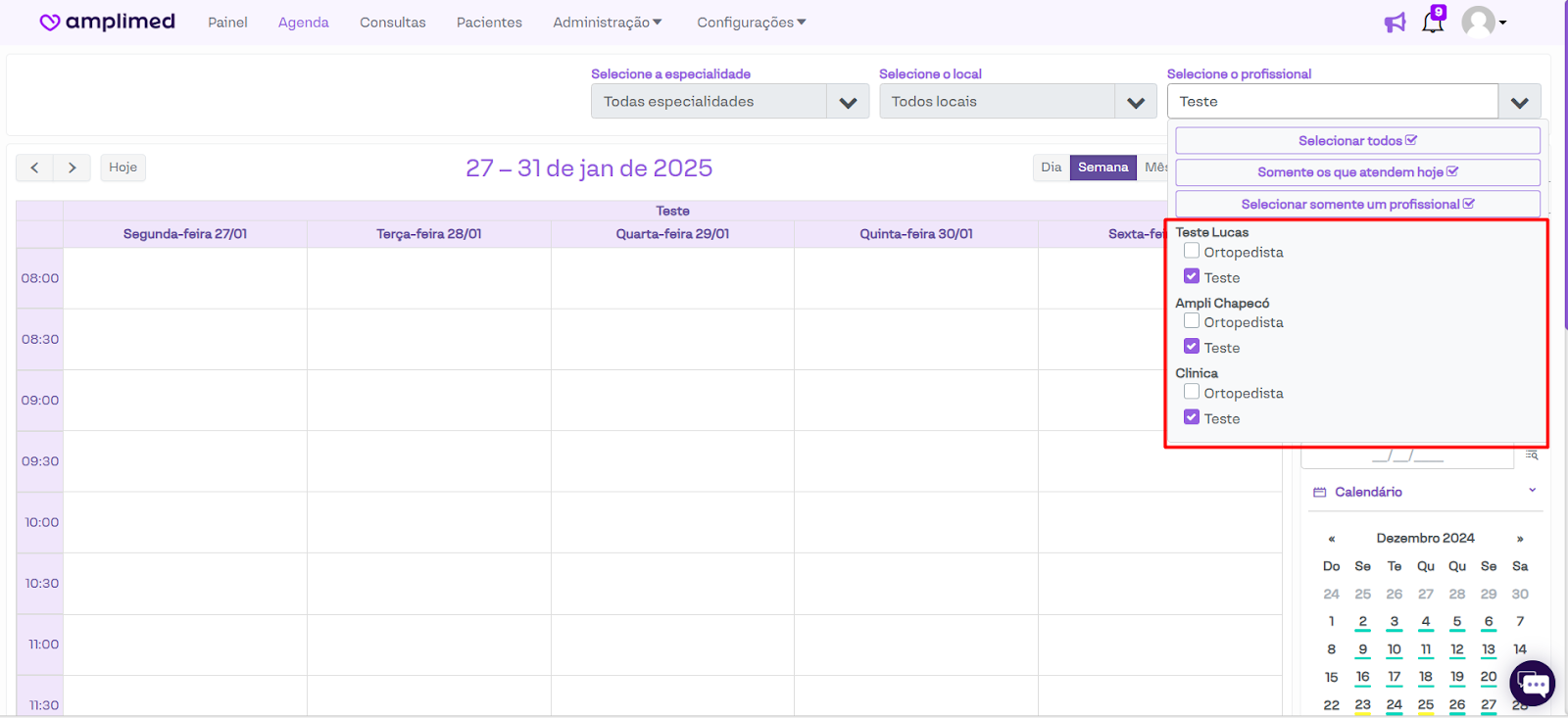Open the live chat bubble
Screen dimensions: 1568x718
click(x=1533, y=683)
